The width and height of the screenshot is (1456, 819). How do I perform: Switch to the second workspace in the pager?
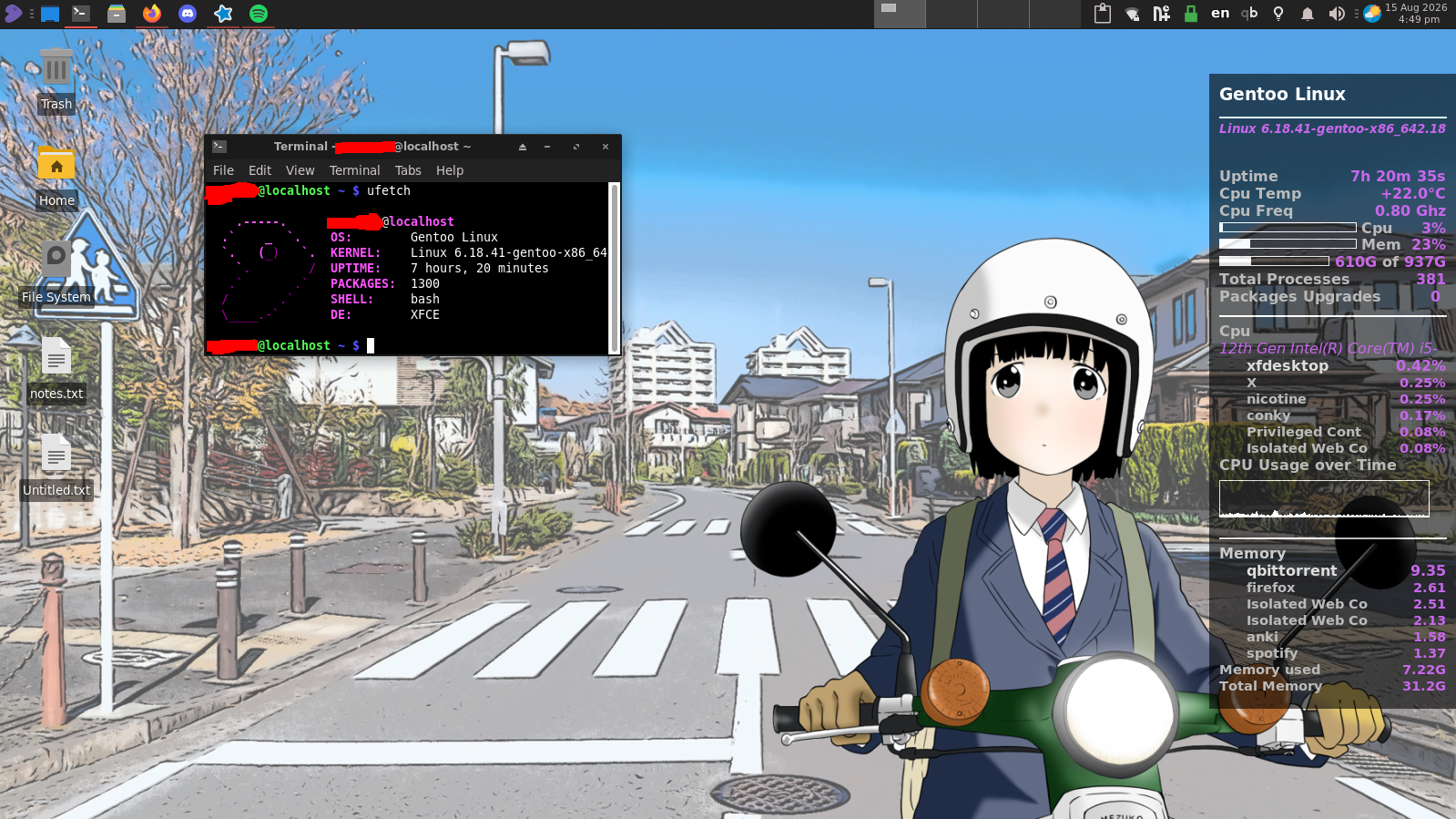click(x=952, y=14)
